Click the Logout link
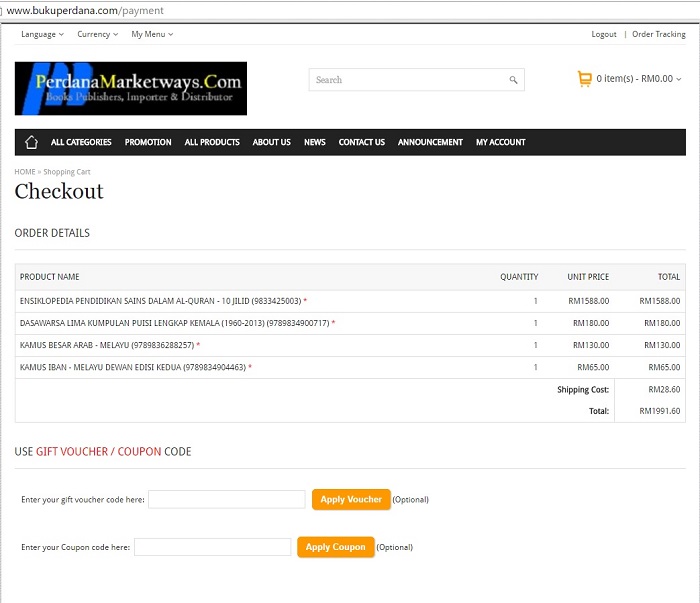Screen dimensions: 700x603 (604, 34)
